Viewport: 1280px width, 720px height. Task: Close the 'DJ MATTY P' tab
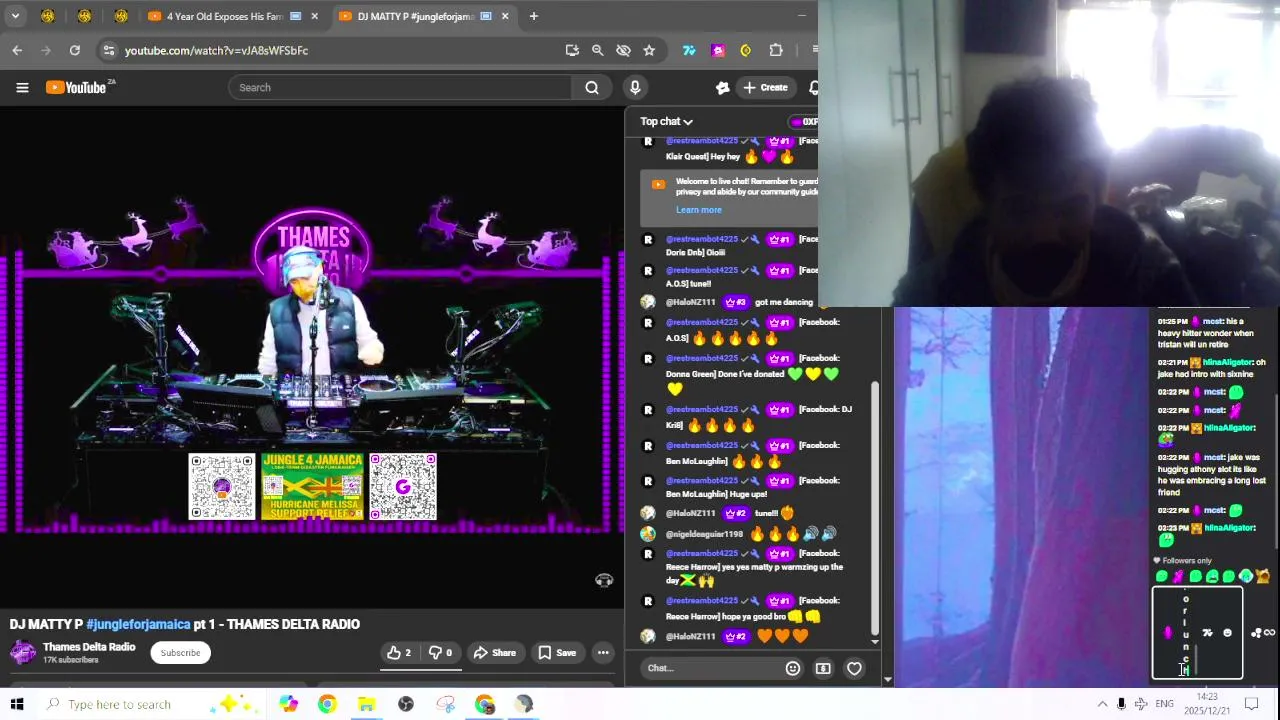click(x=505, y=16)
